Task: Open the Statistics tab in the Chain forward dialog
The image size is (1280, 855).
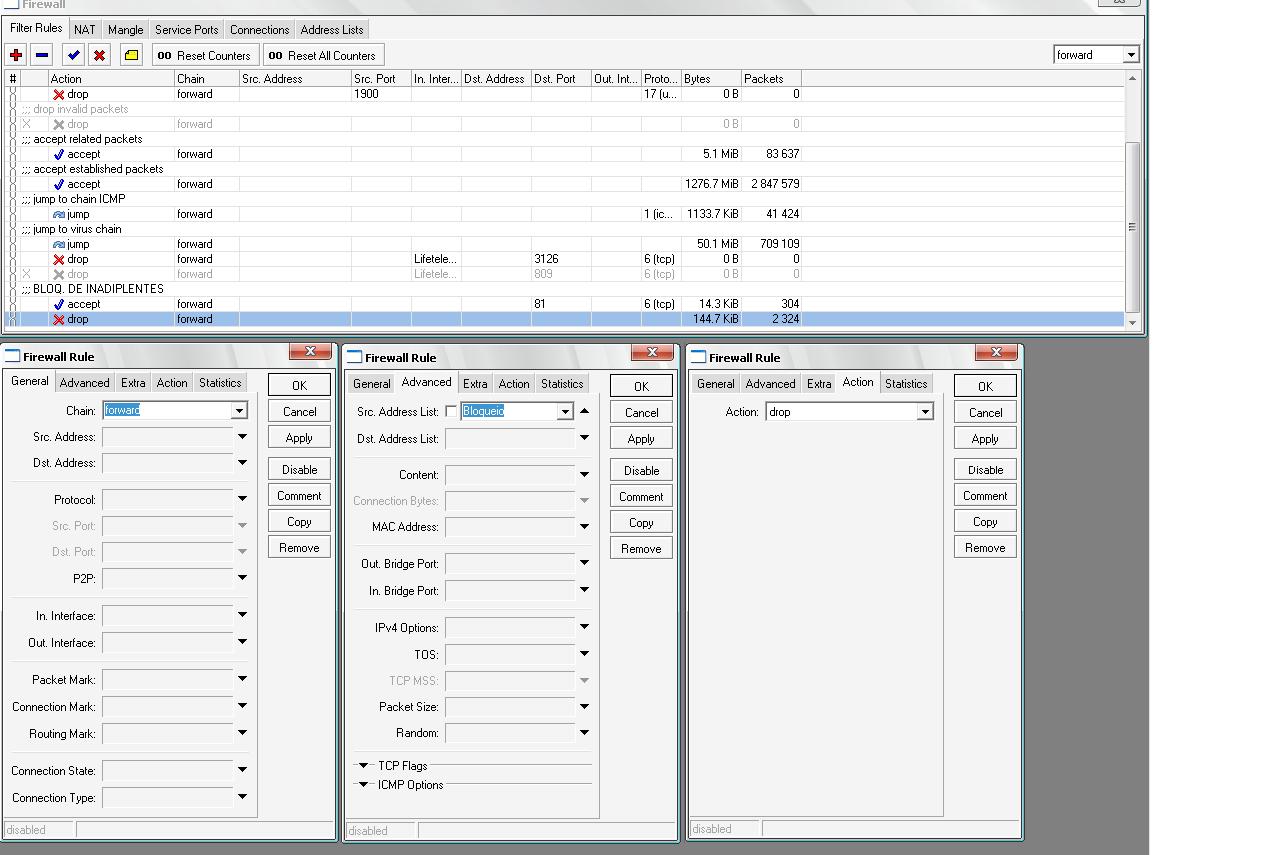Action: (220, 383)
